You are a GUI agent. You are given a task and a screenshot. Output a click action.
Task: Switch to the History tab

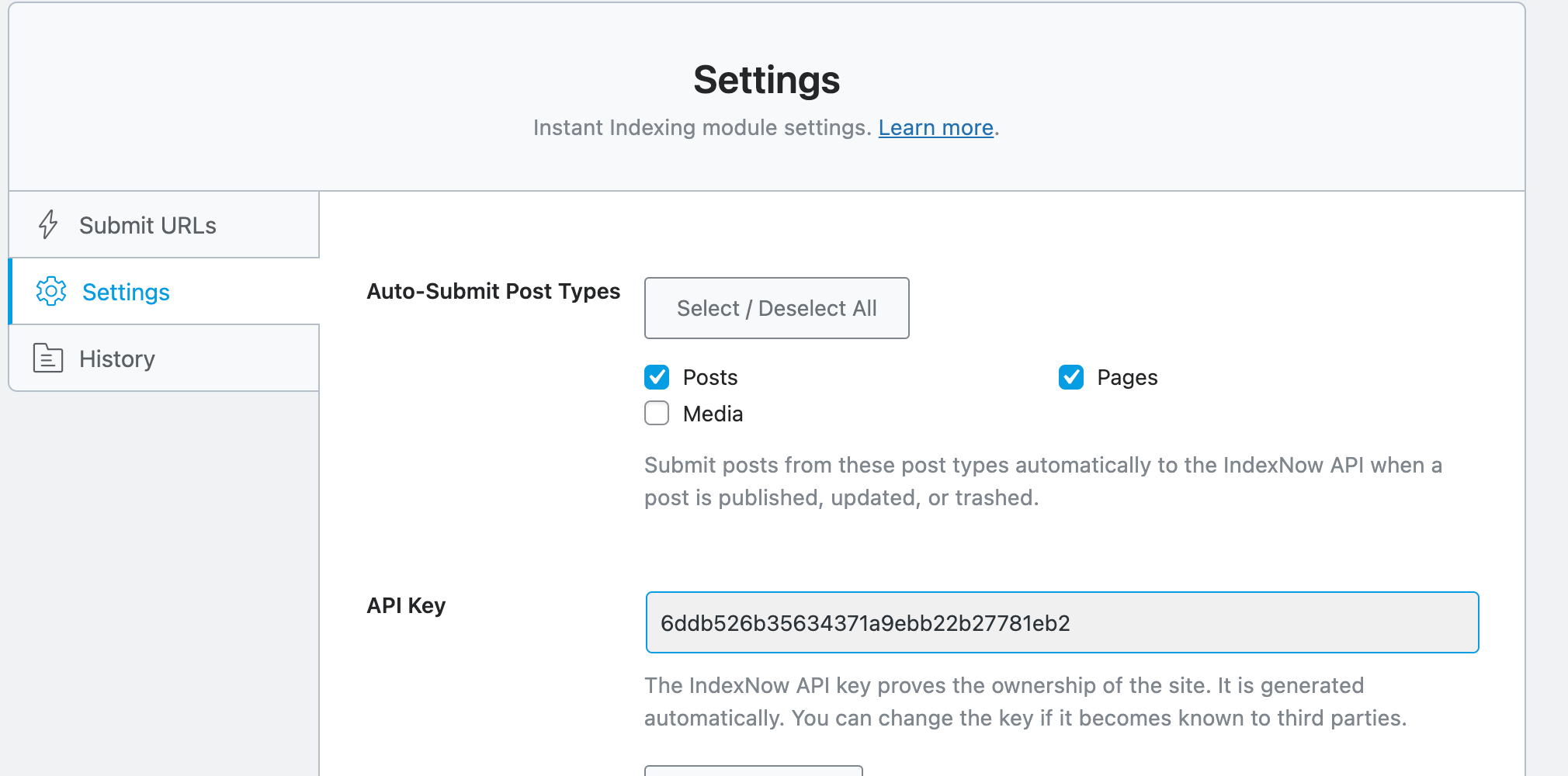click(164, 358)
